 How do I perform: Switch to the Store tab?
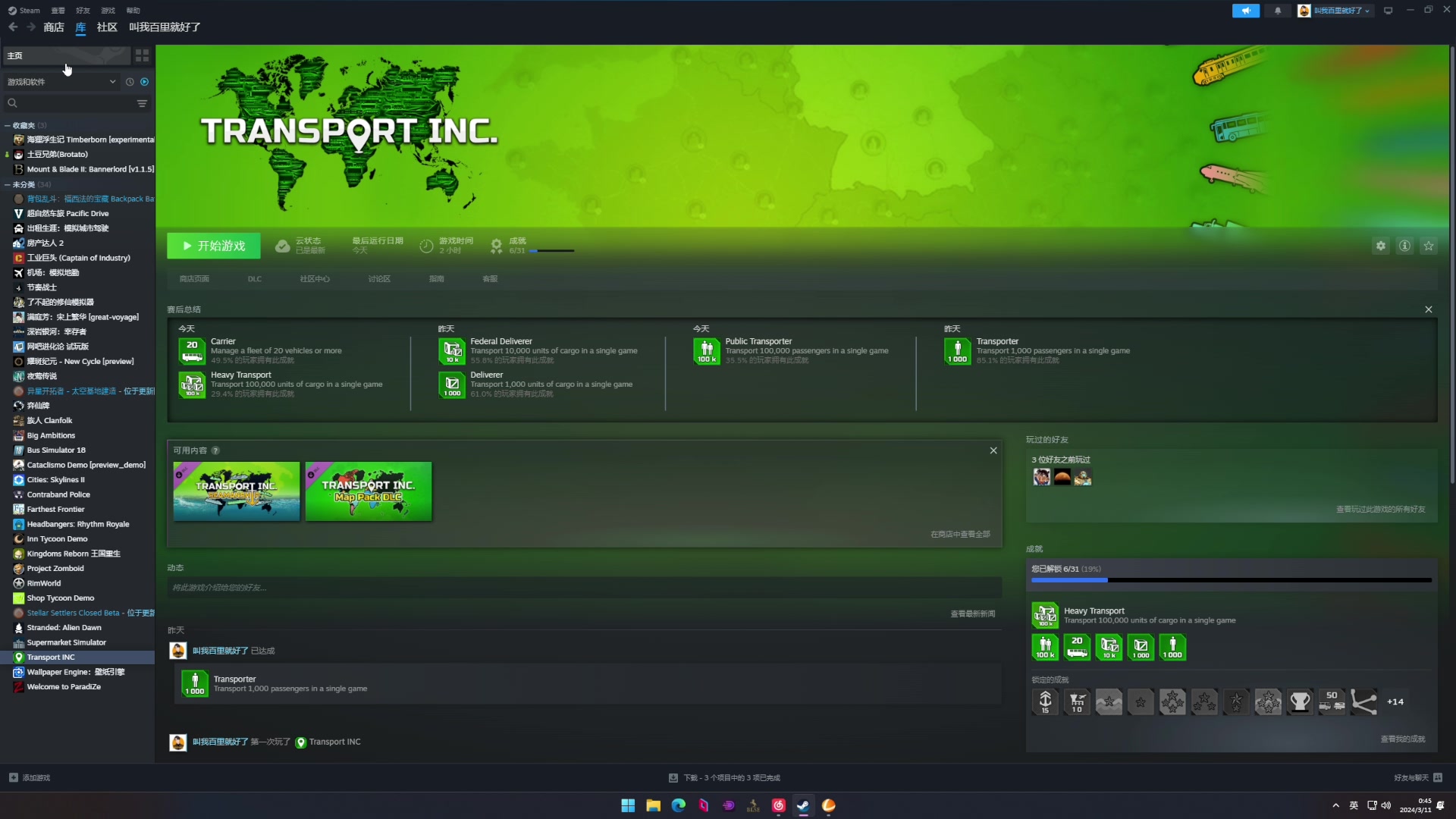click(x=54, y=27)
